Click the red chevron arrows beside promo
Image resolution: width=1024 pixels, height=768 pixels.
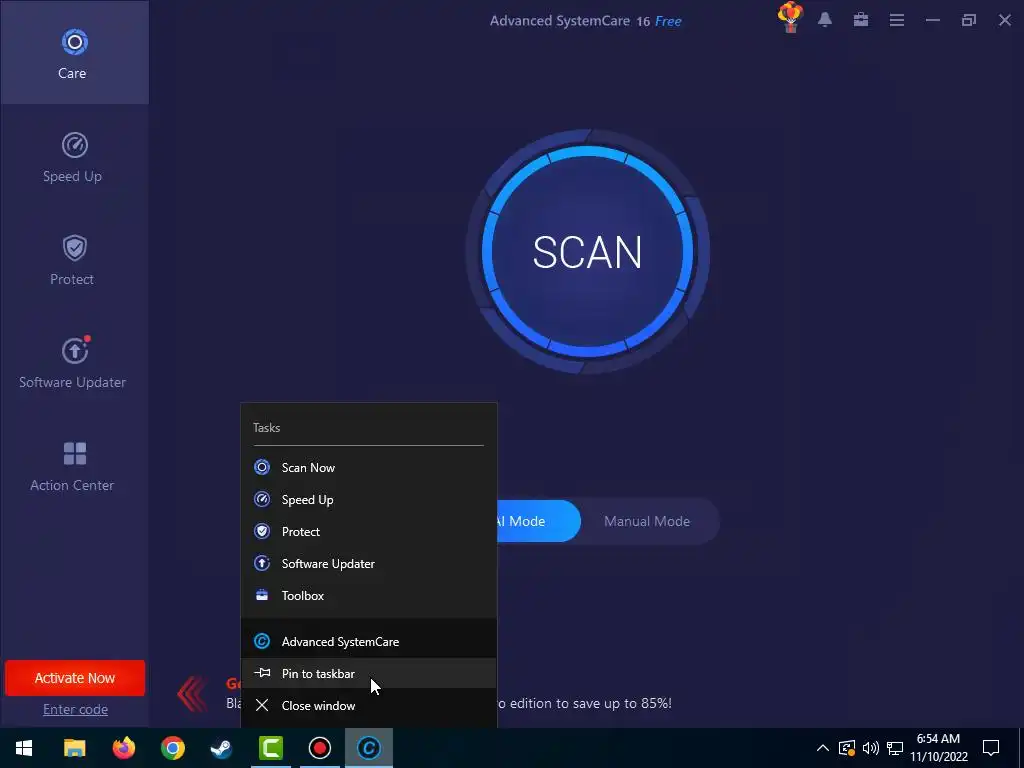(192, 693)
